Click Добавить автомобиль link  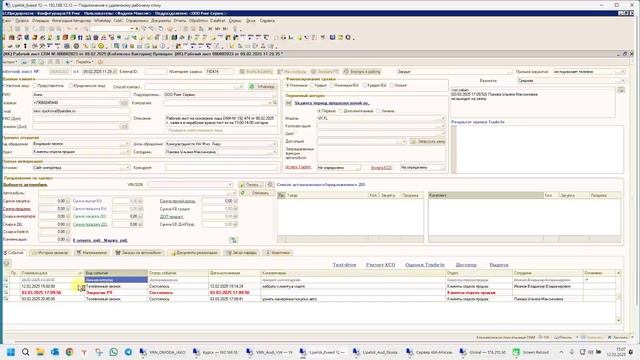(26, 185)
